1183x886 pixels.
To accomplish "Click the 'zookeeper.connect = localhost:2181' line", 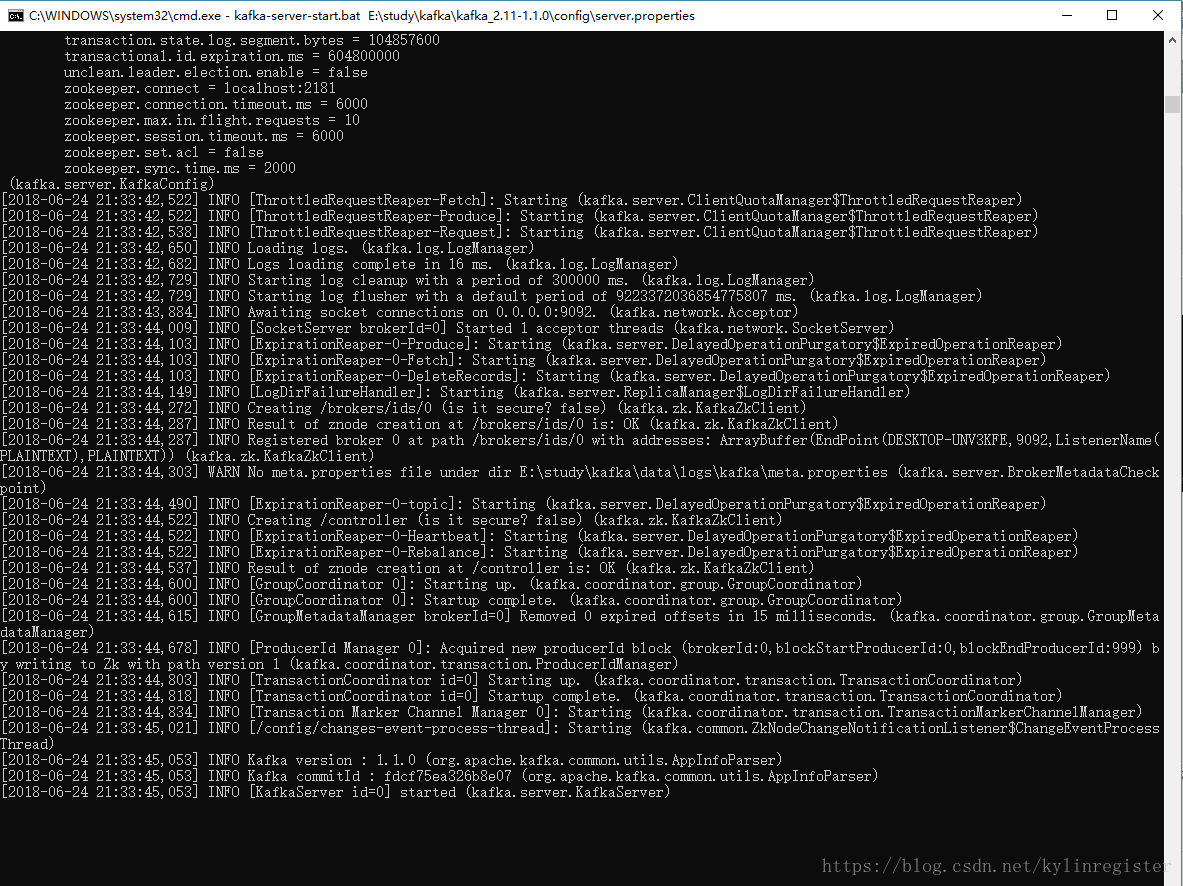I will click(x=200, y=88).
